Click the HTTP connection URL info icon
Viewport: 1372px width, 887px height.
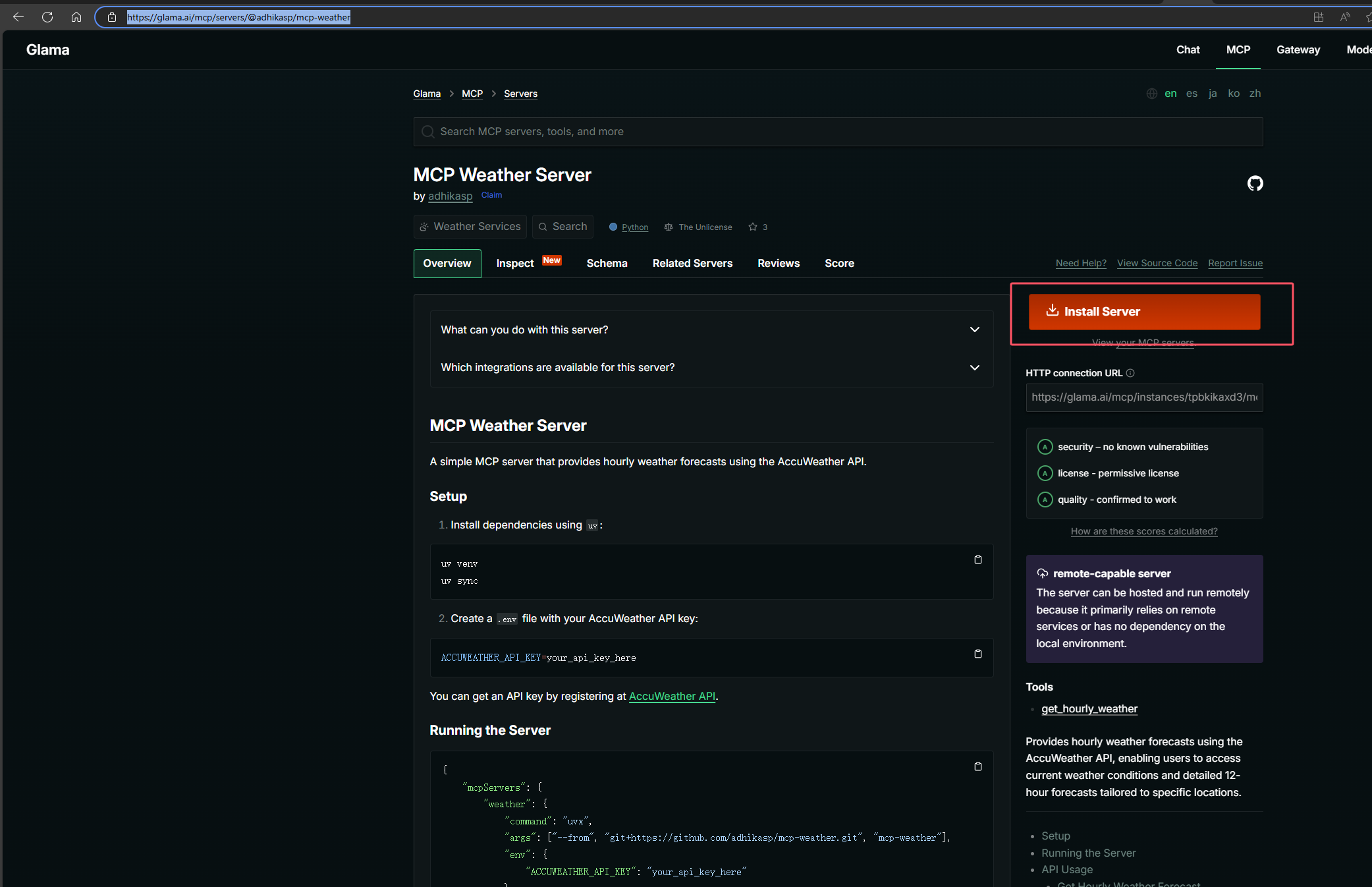tap(1130, 373)
